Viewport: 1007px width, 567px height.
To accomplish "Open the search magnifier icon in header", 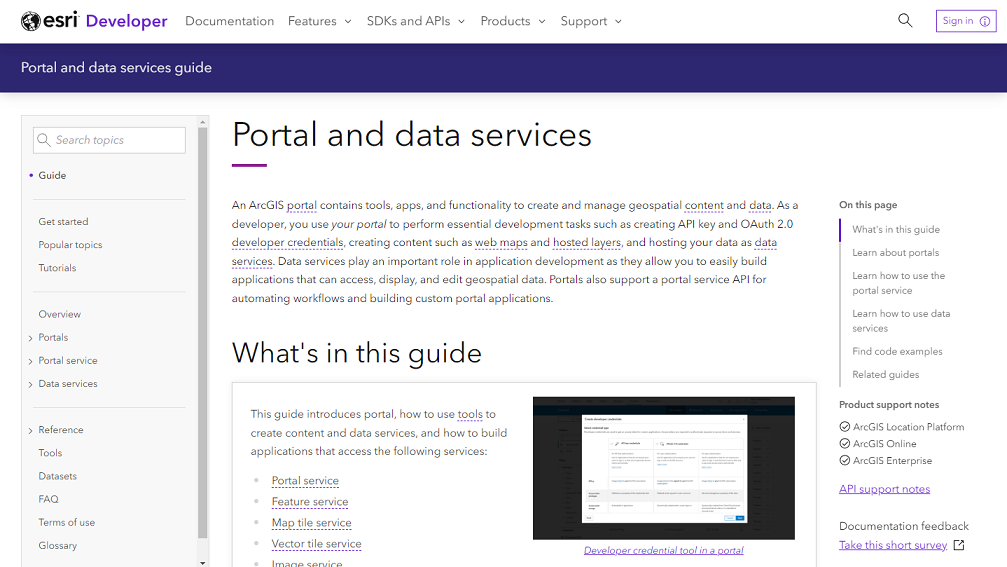I will tap(905, 21).
